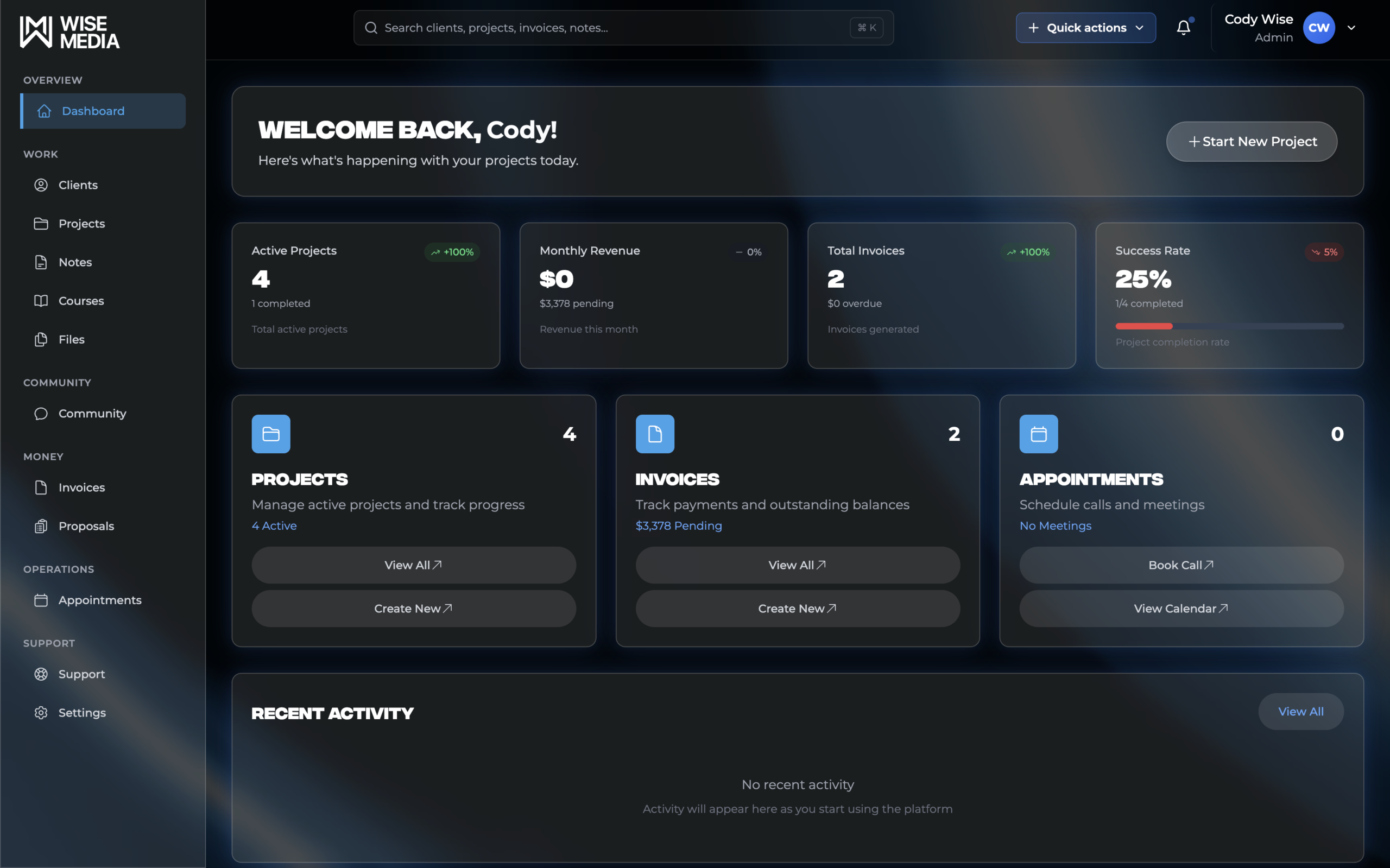Open Notes from the sidebar

click(x=41, y=262)
